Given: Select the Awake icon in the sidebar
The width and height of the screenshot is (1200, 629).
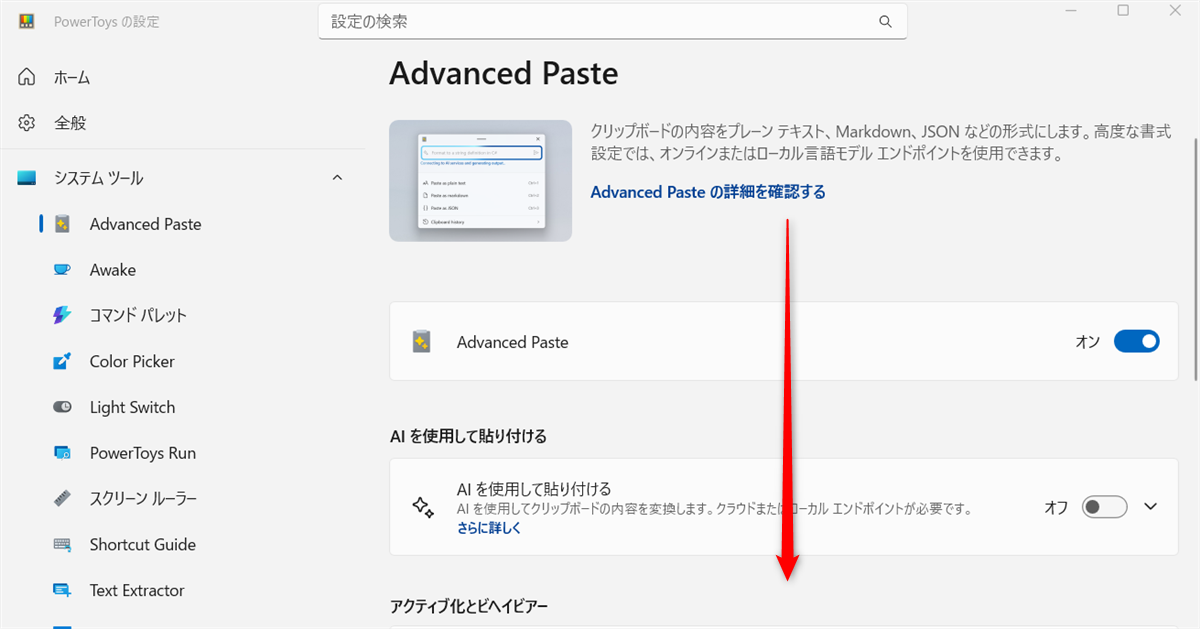Looking at the screenshot, I should point(61,269).
